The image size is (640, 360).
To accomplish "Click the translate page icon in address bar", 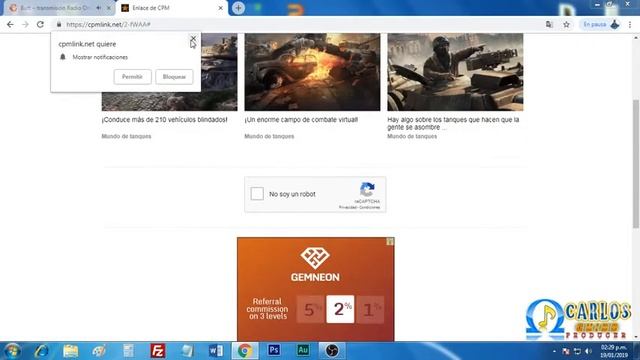I will [x=549, y=24].
